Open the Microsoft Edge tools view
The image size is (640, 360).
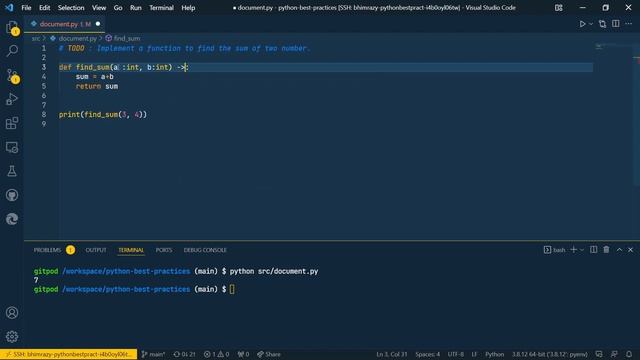(x=12, y=219)
